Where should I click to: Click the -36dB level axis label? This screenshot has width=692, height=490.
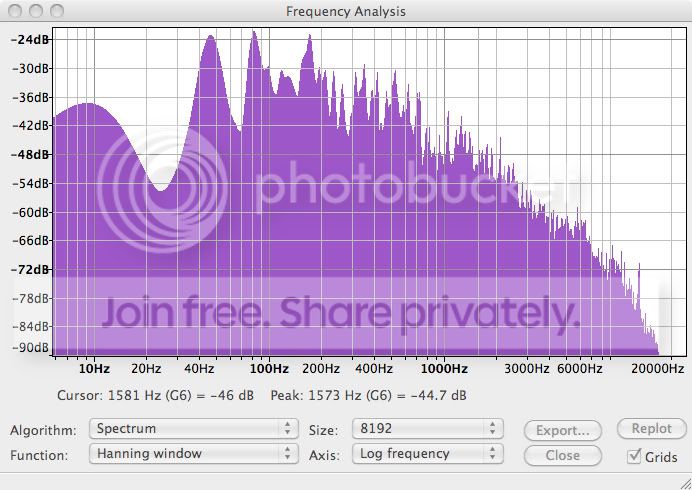(30, 97)
